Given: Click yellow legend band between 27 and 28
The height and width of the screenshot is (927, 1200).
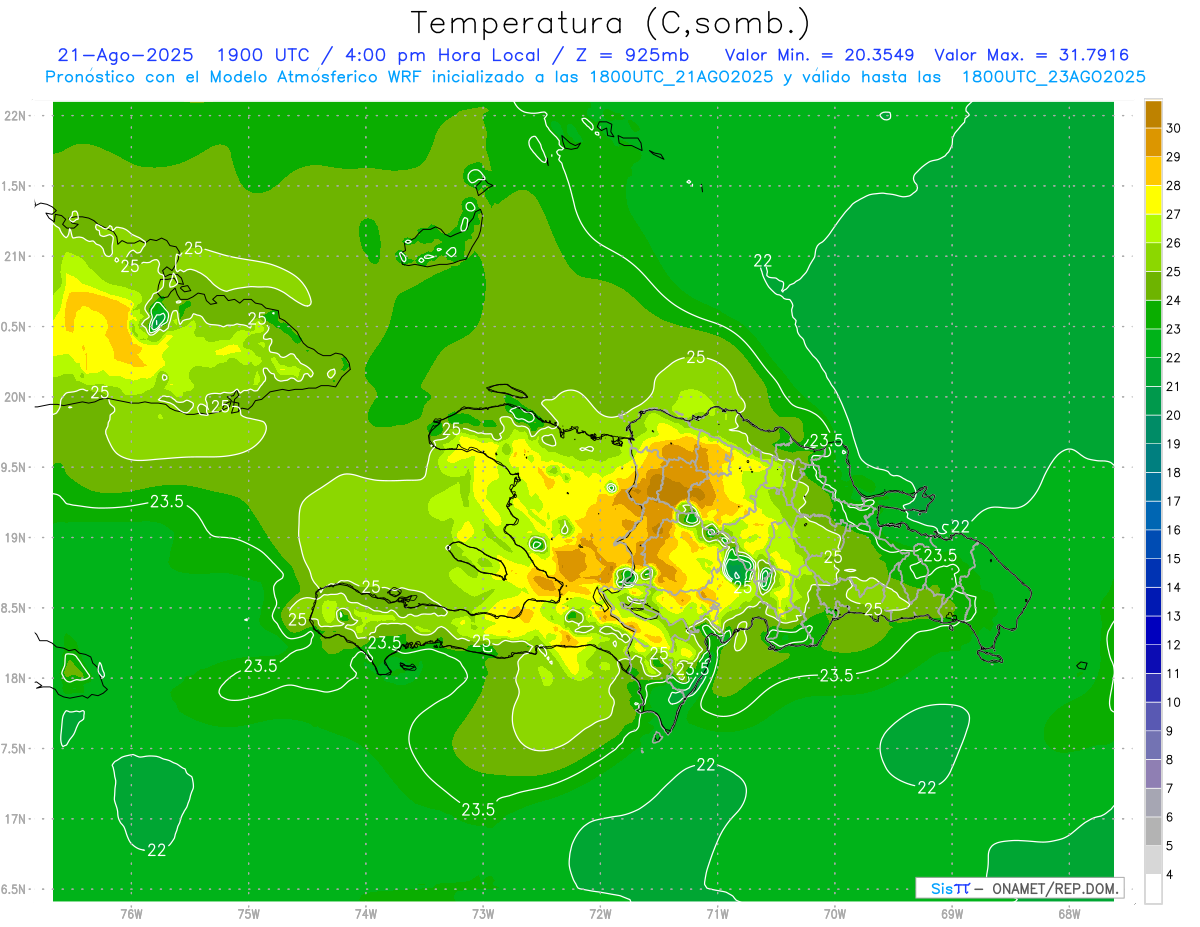Looking at the screenshot, I should tap(1153, 200).
